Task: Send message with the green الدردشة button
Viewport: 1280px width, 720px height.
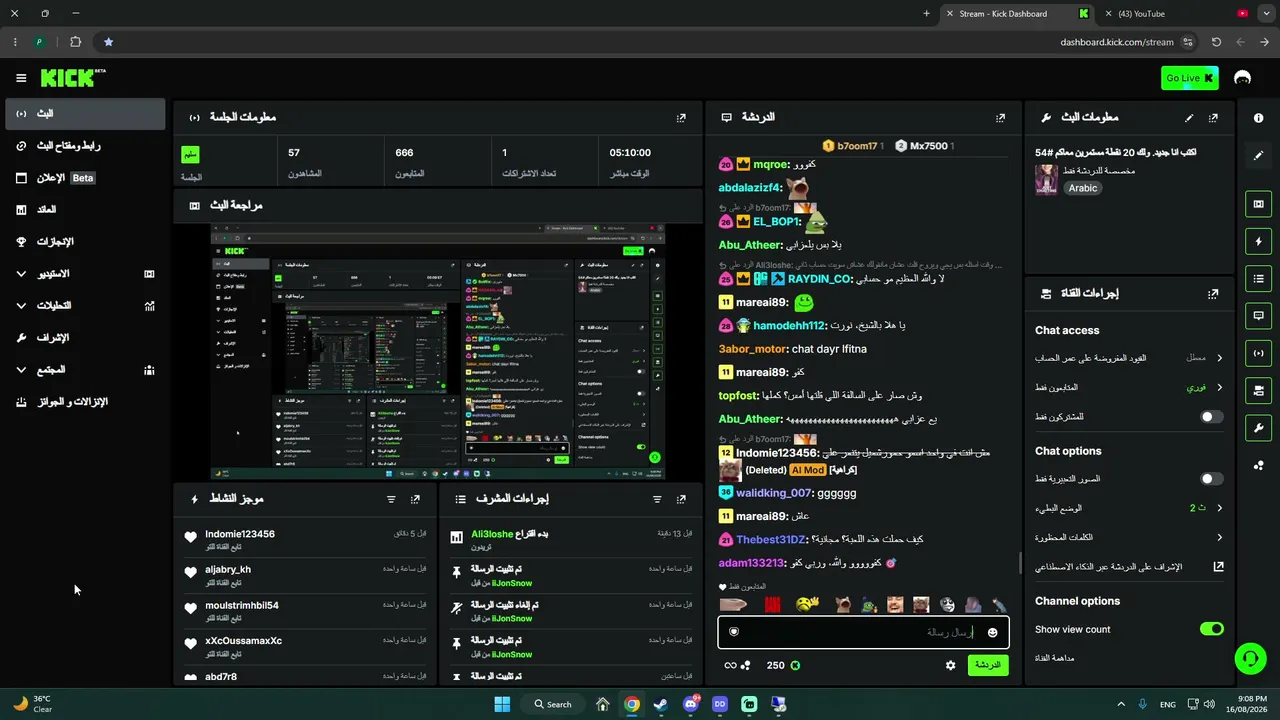Action: point(988,665)
